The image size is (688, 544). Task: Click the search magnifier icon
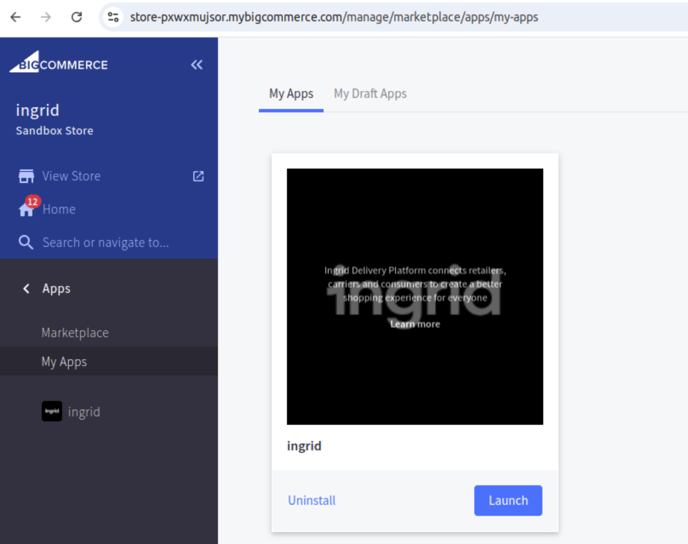[26, 242]
